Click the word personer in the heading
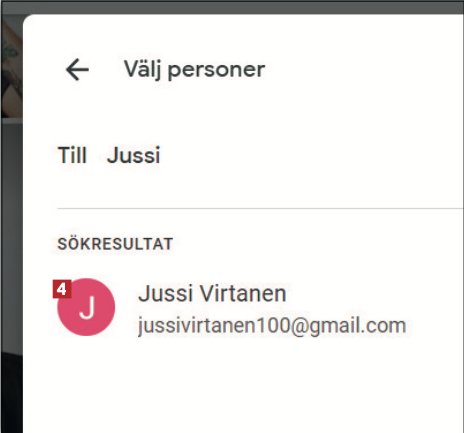464x433 pixels. [216, 70]
